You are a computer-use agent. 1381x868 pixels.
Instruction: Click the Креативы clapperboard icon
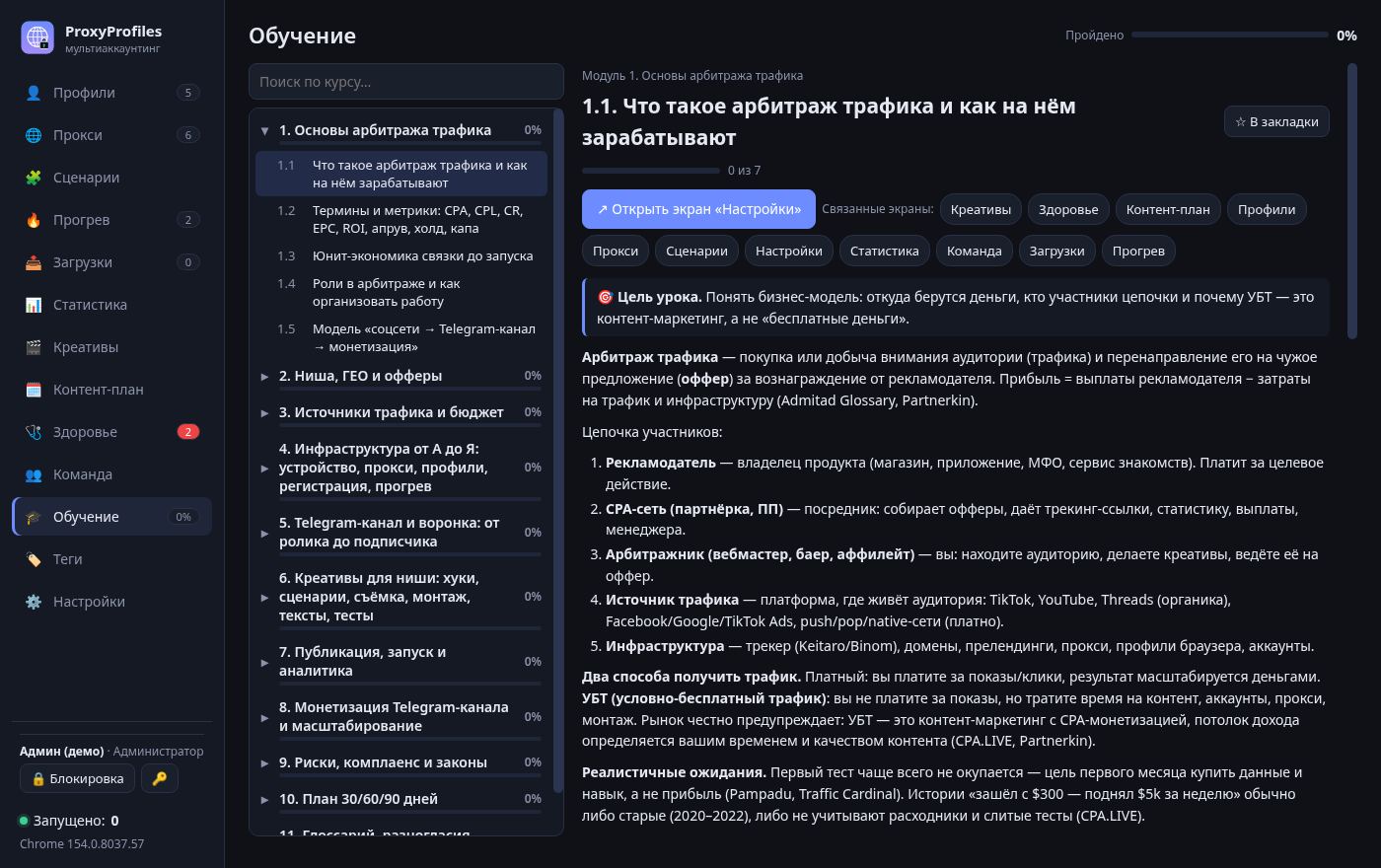click(34, 347)
